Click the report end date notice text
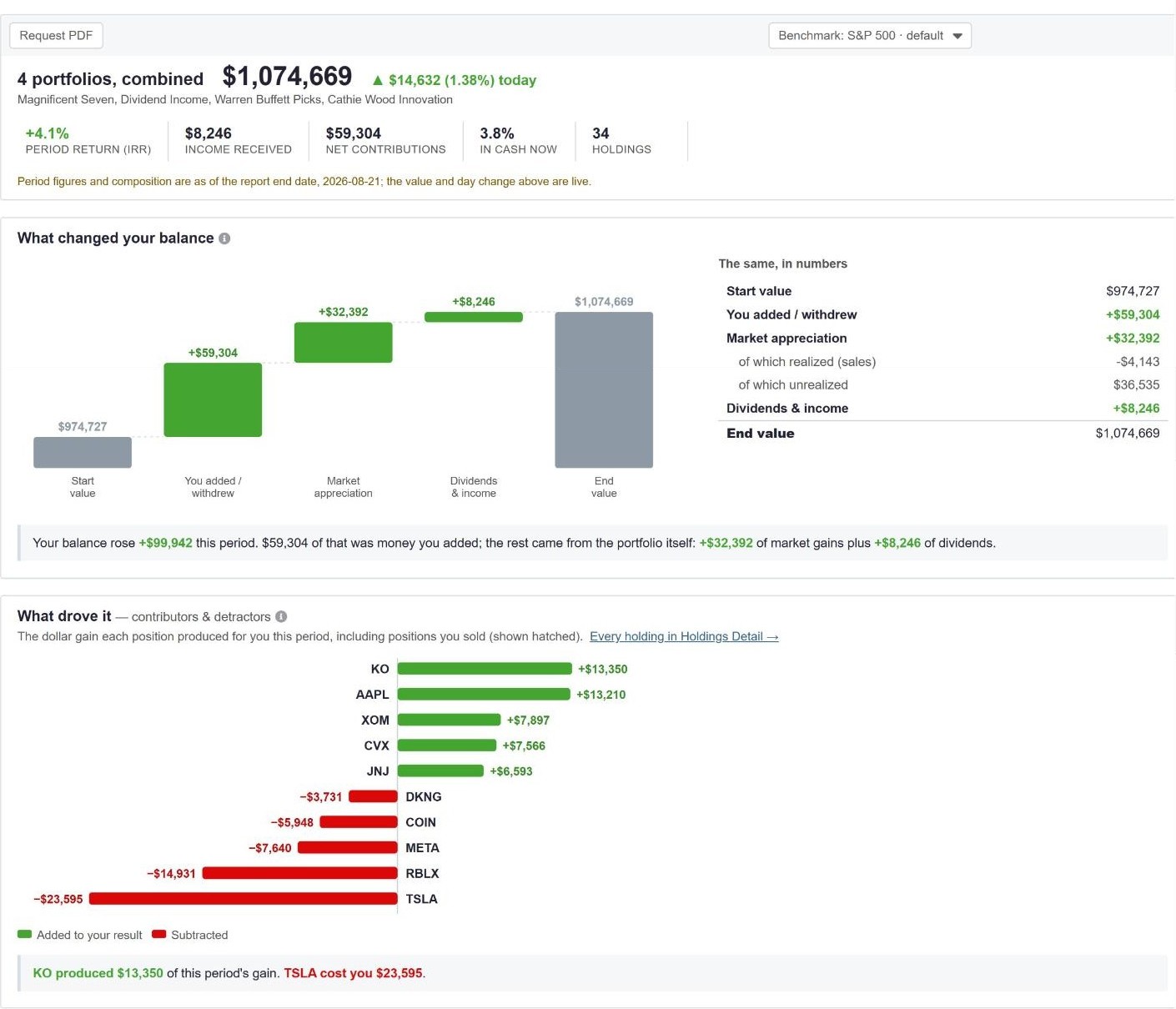Image resolution: width=1176 pixels, height=1009 pixels. pos(304,181)
